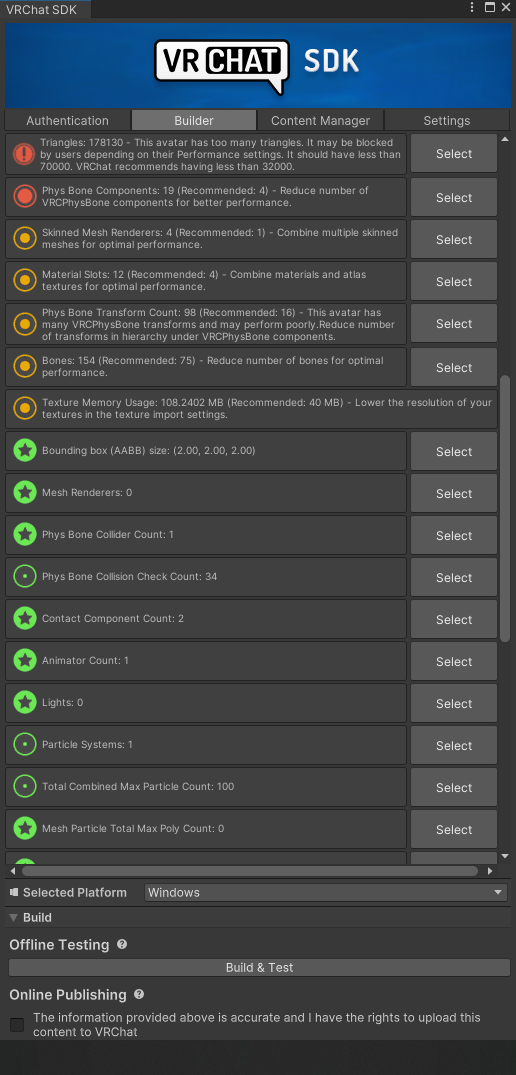The height and width of the screenshot is (1075, 516).
Task: Click the red circle icon for Phys Bone Components
Action: point(25,197)
